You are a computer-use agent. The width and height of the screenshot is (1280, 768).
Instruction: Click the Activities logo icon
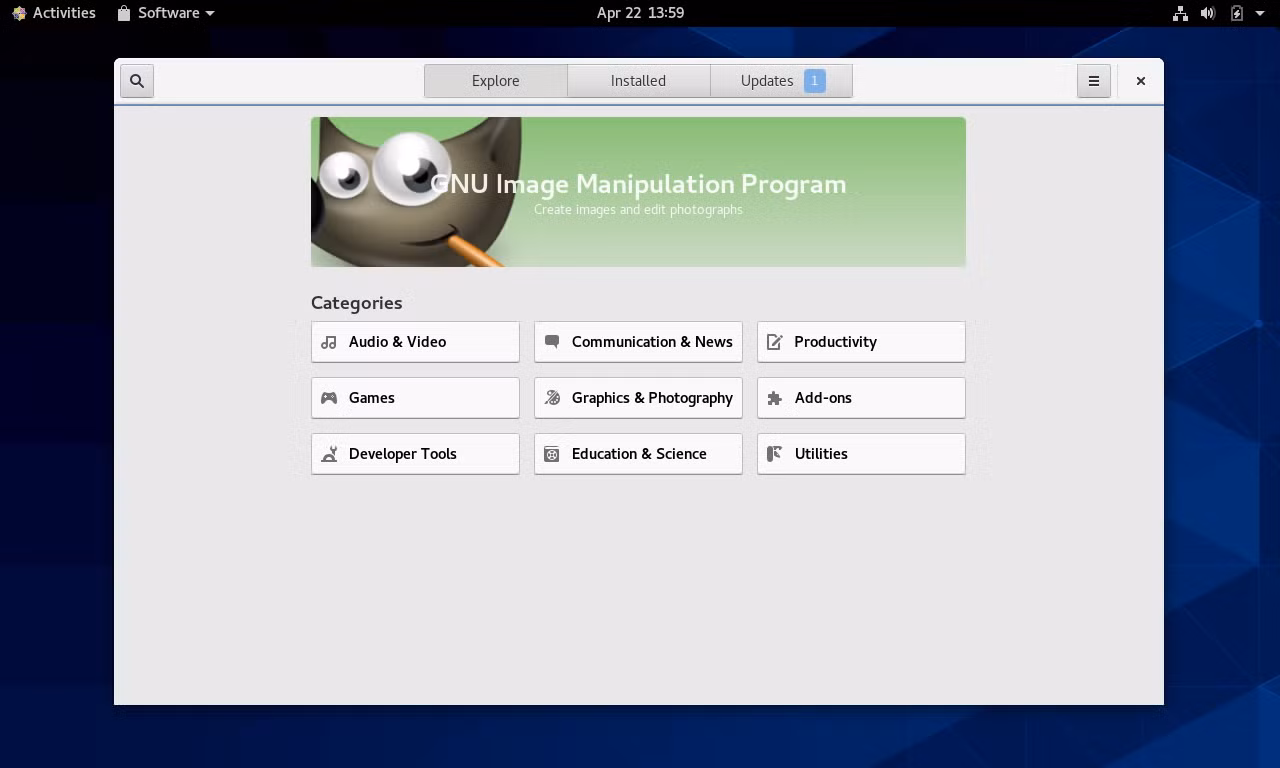pyautogui.click(x=19, y=13)
